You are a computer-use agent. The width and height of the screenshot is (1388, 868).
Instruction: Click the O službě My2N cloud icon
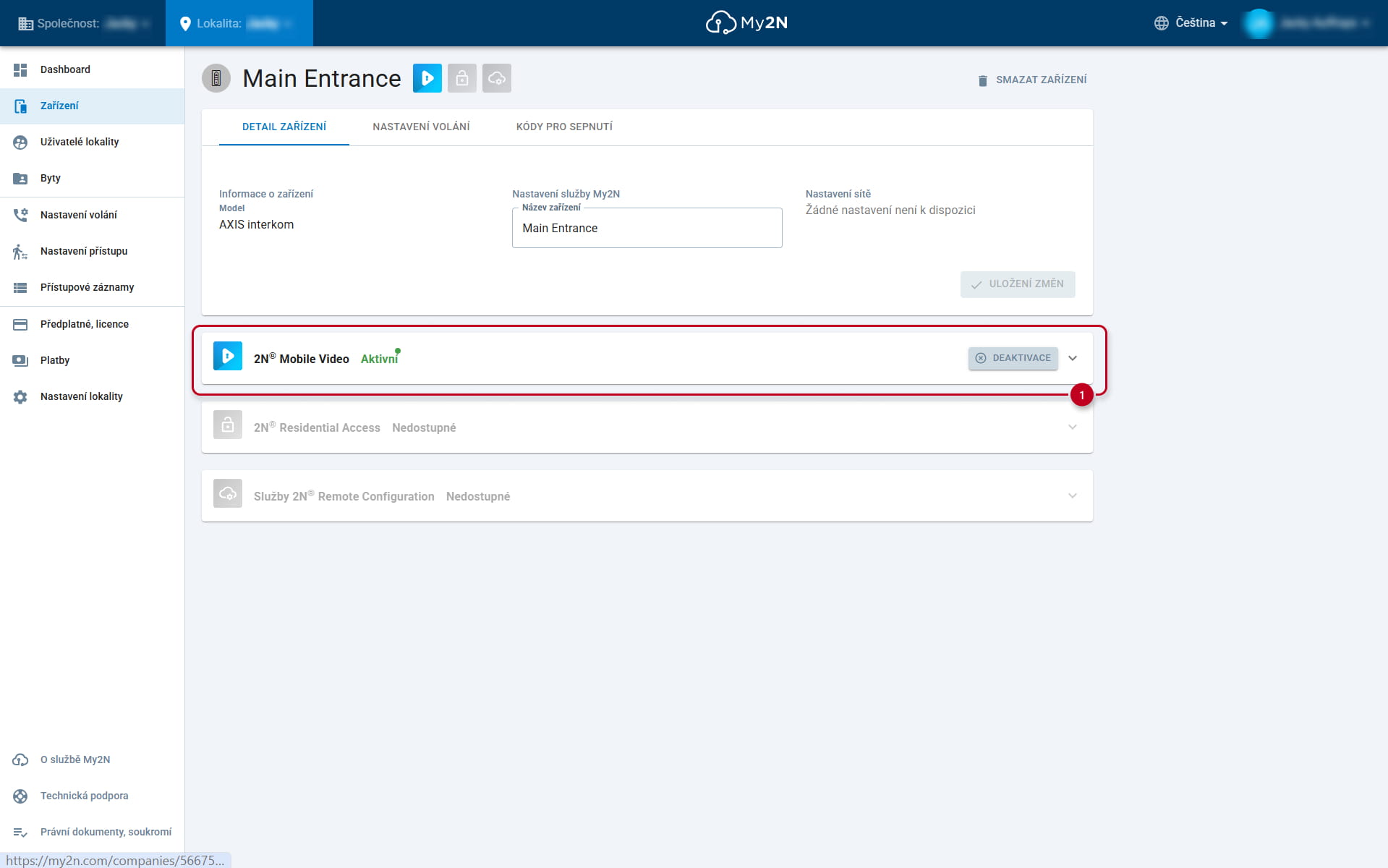pos(20,759)
